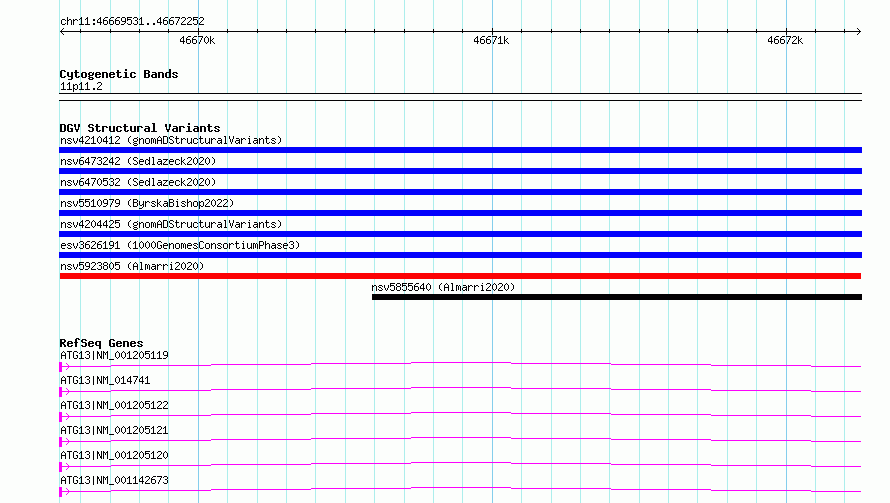Click the 46672k ruler tick label
The height and width of the screenshot is (503, 890).
coord(785,40)
